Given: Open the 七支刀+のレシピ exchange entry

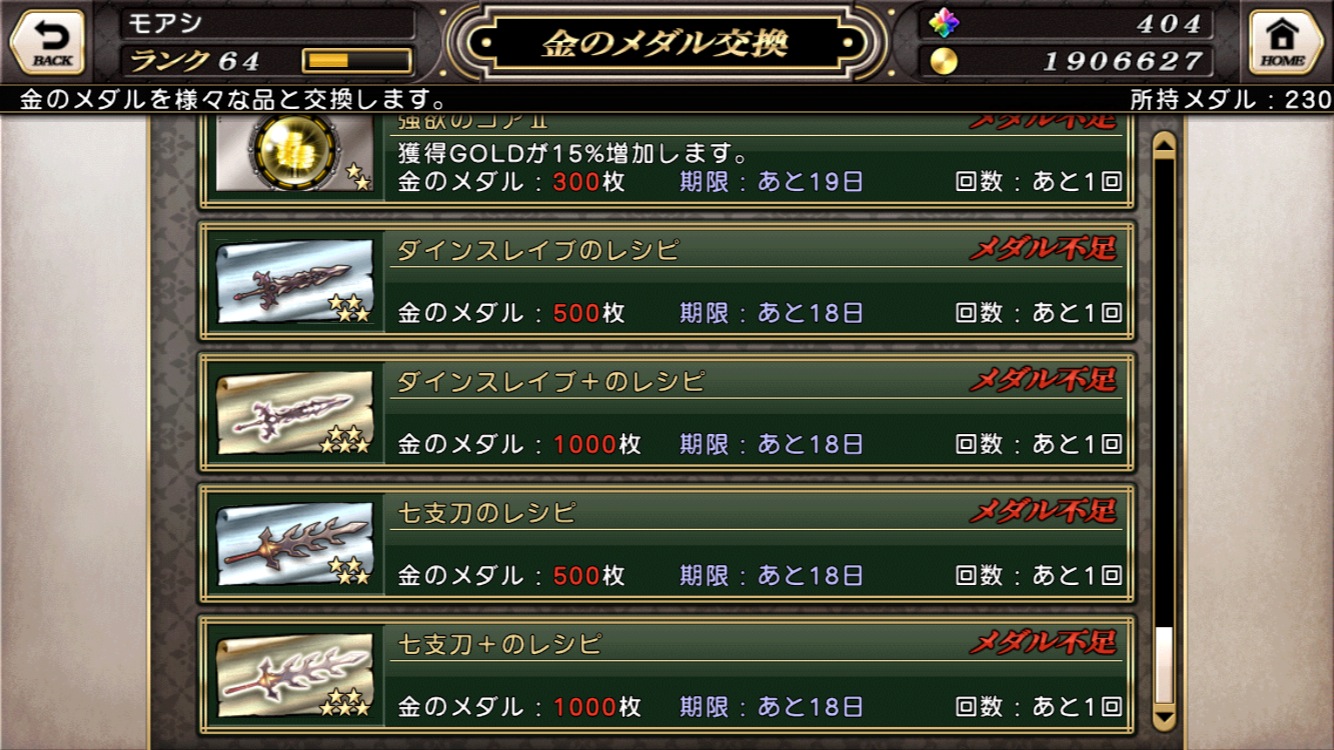Looking at the screenshot, I should (666, 676).
